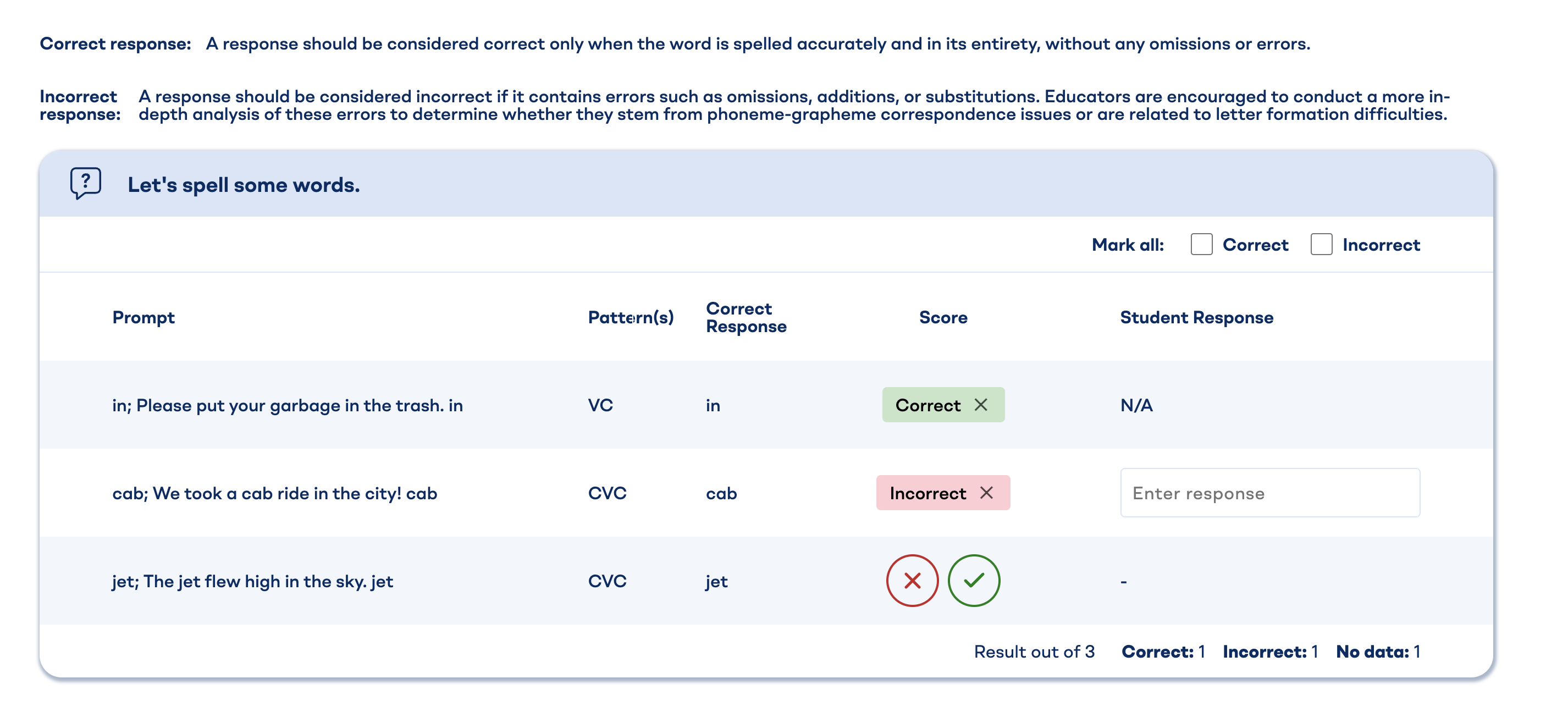
Task: Select the Student Response column header
Action: tap(1196, 317)
